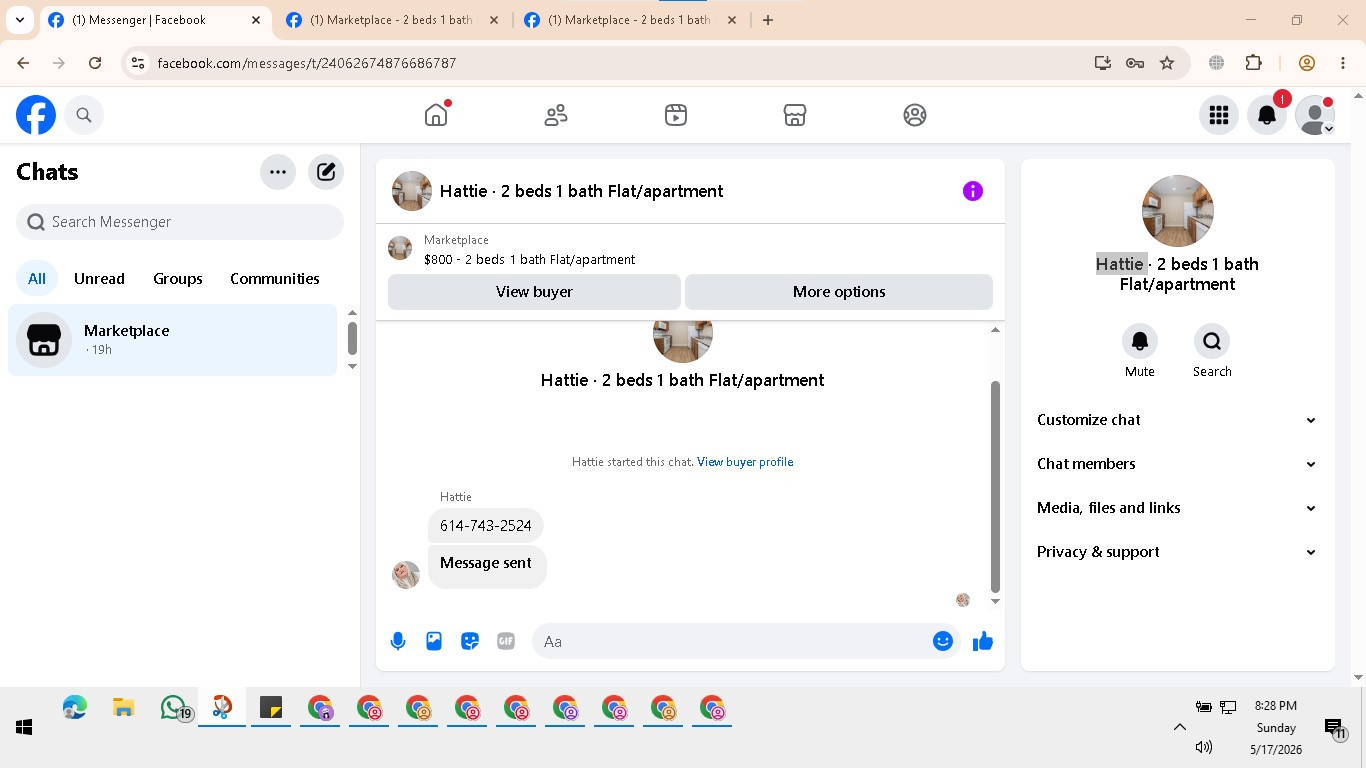Click the conversation messages scrollbar
Viewport: 1366px width, 768px height.
[x=995, y=487]
